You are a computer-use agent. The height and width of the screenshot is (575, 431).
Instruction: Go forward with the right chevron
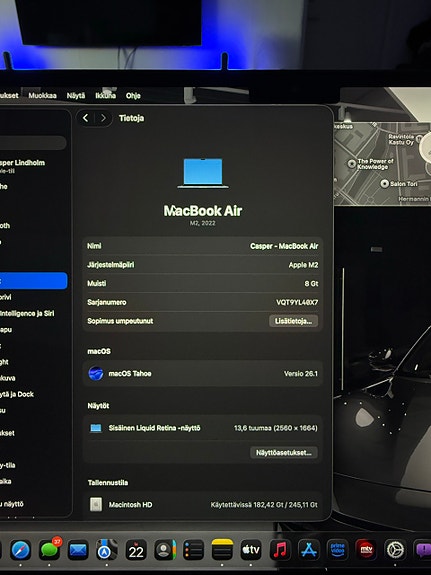click(x=103, y=118)
